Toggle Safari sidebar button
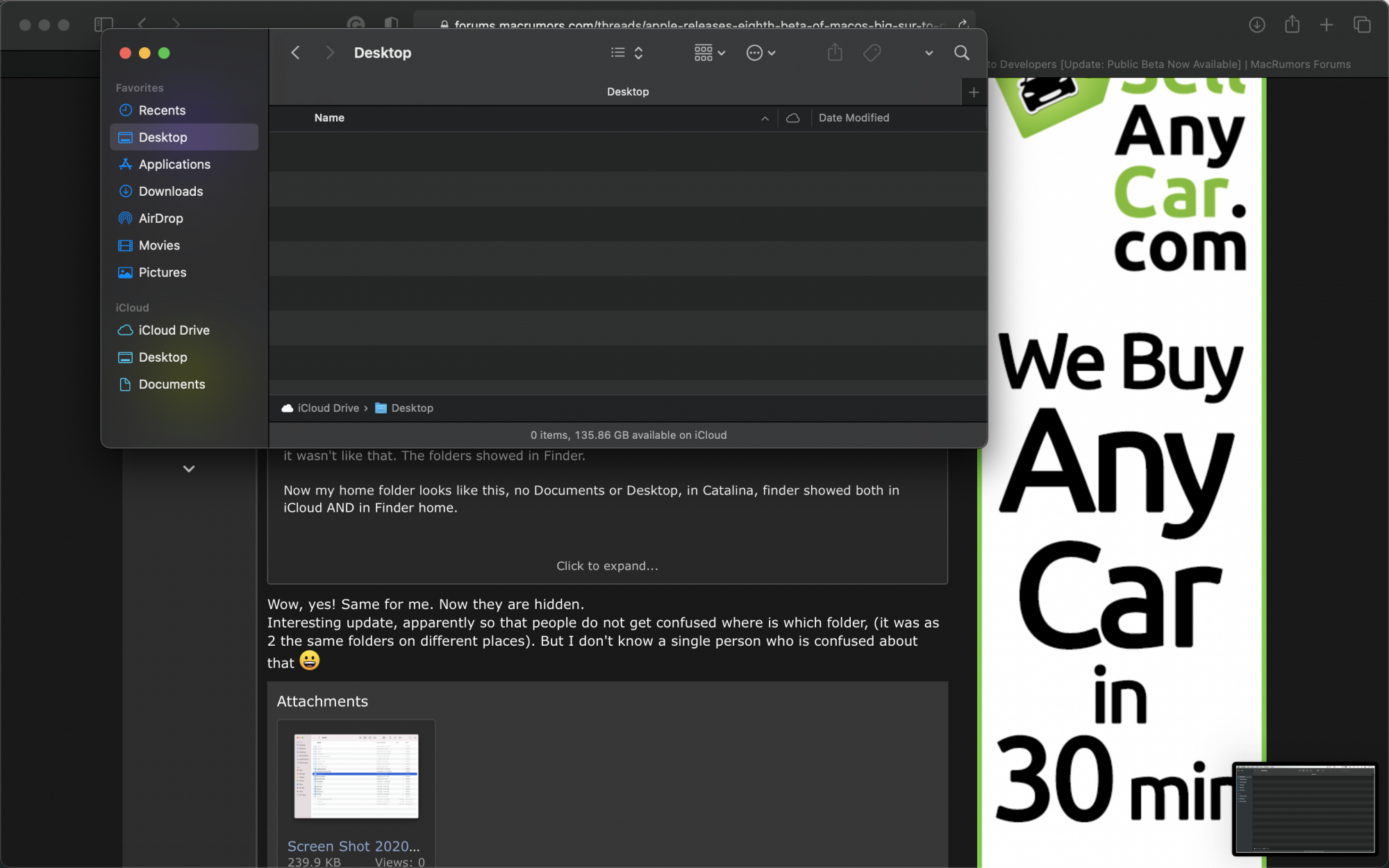This screenshot has height=868, width=1389. [x=103, y=24]
